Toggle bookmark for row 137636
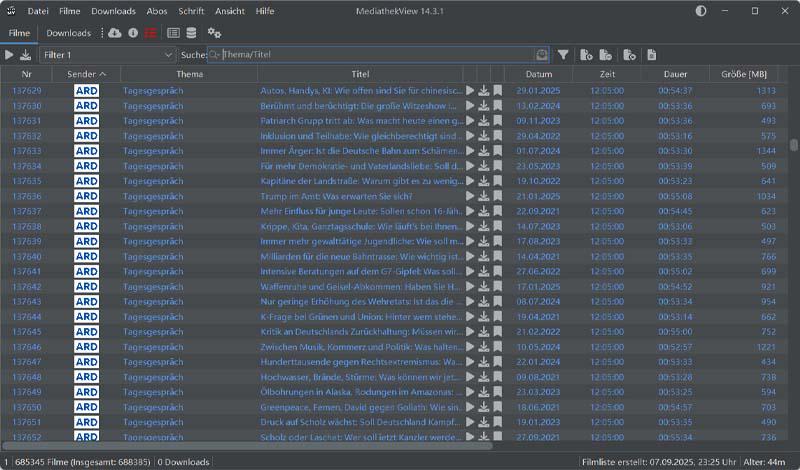This screenshot has height=470, width=800. click(x=497, y=196)
